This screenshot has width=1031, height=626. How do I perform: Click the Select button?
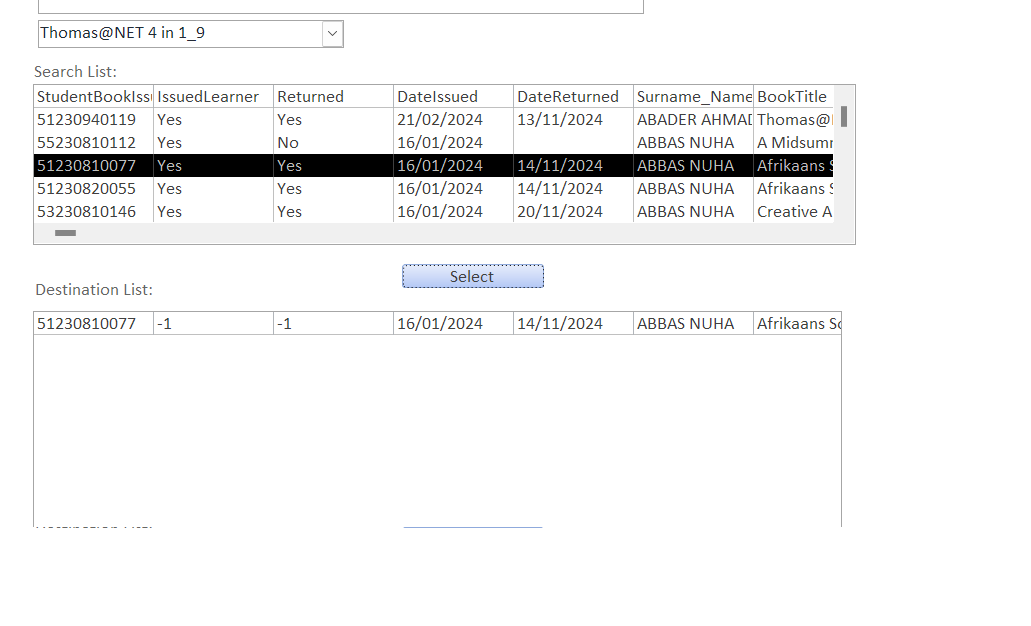473,276
